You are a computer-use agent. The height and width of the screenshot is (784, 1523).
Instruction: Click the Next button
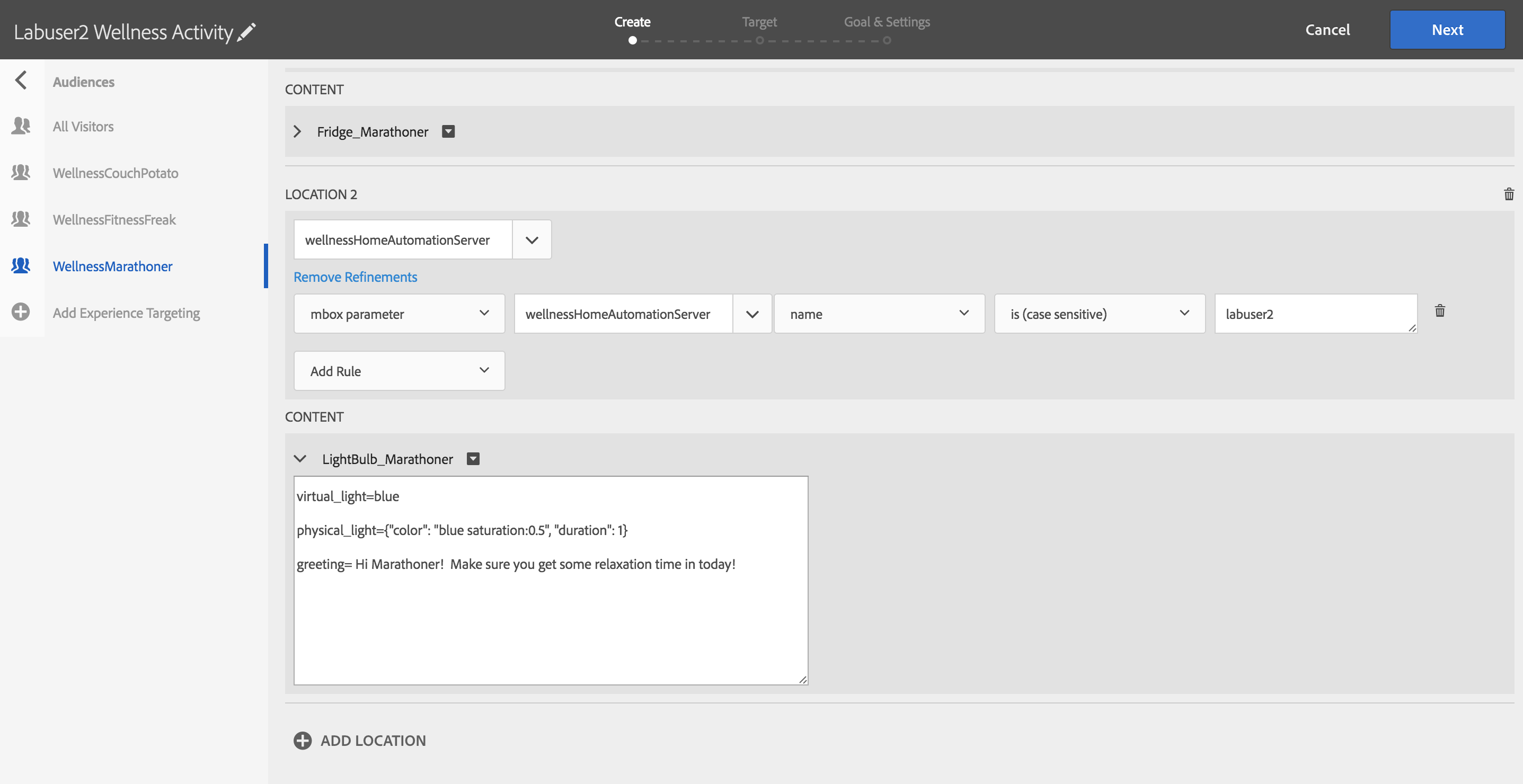tap(1447, 30)
